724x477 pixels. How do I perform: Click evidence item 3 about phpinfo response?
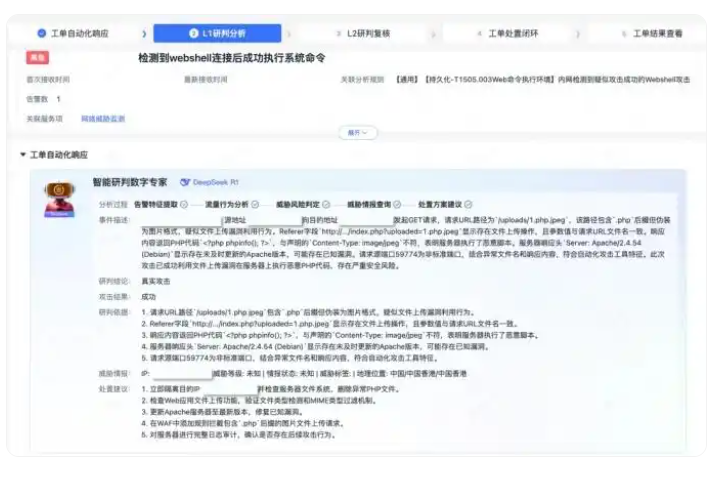pyautogui.click(x=340, y=335)
